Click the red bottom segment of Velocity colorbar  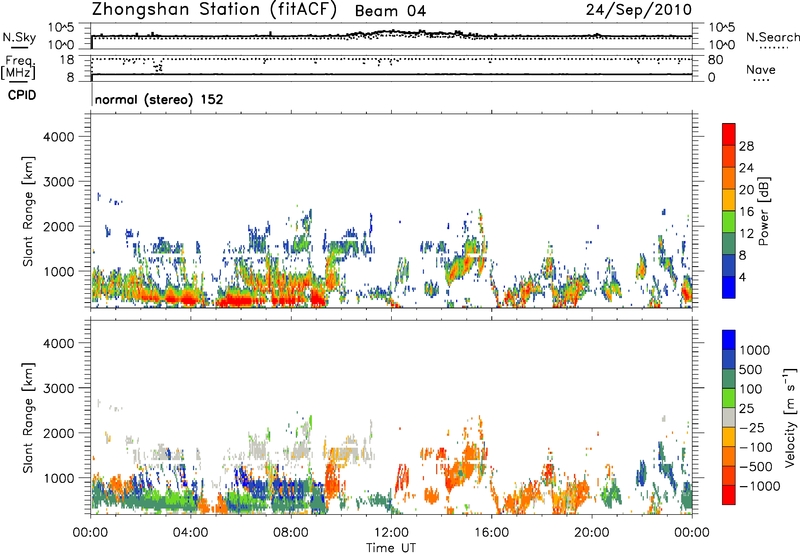pos(729,495)
